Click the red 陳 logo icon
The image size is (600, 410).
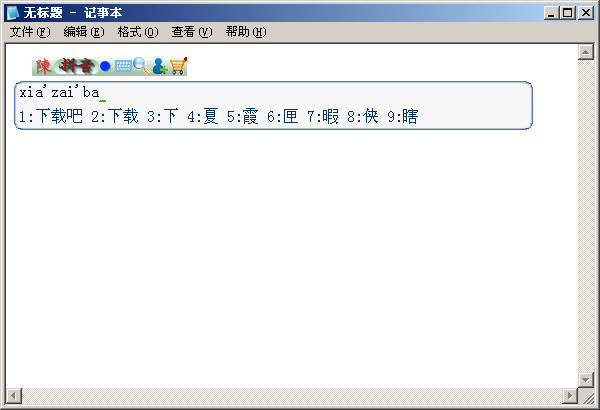pos(43,67)
